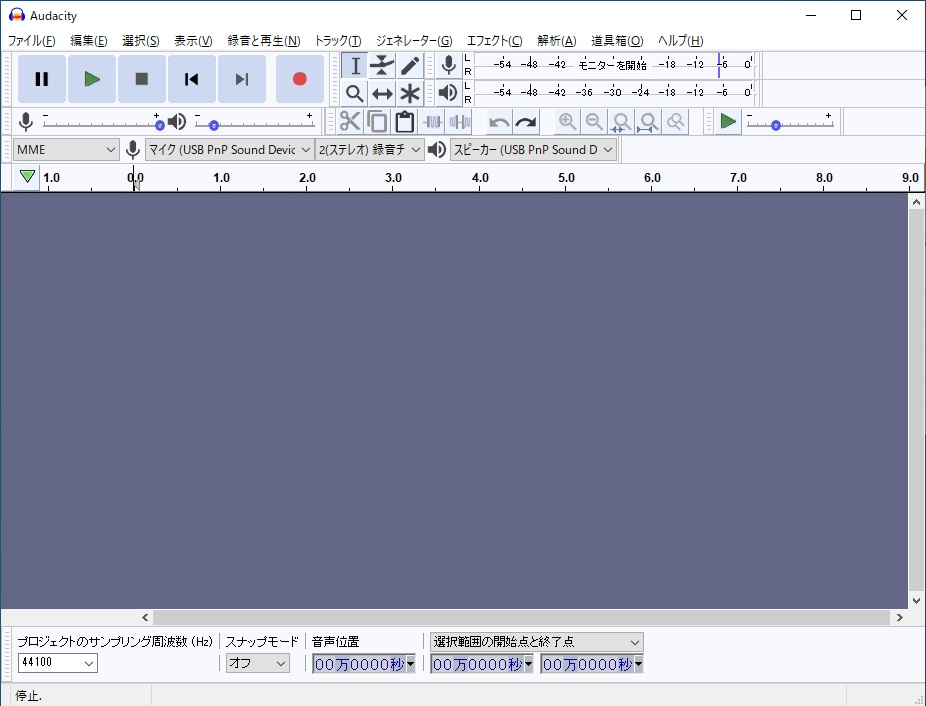Viewport: 926px width, 706px height.
Task: Open the 編集(E) menu
Action: point(89,41)
